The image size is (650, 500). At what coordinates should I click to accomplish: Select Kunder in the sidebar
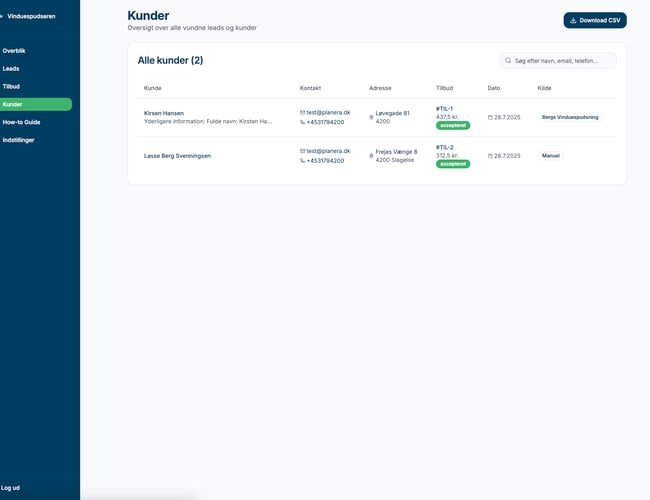pyautogui.click(x=13, y=104)
